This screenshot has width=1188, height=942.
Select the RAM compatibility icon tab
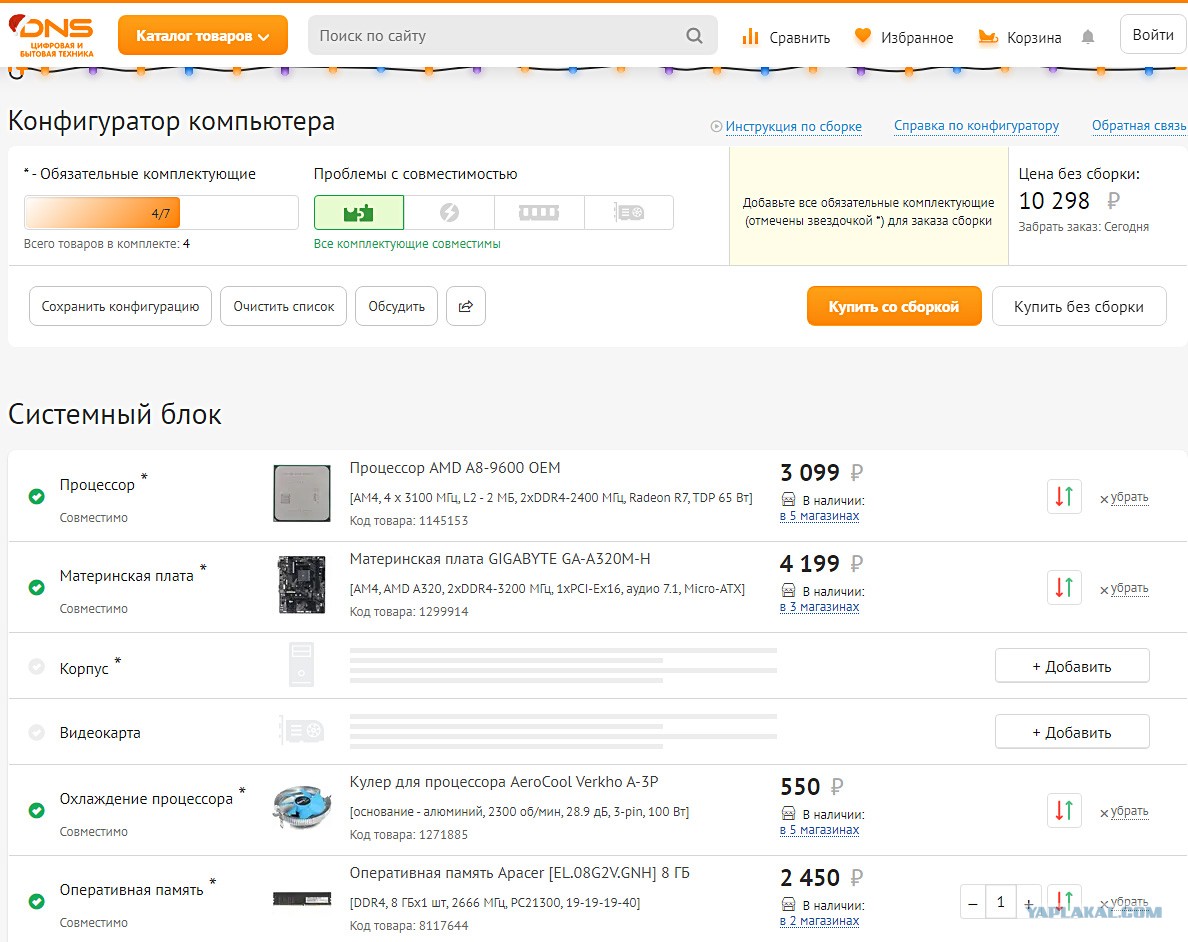click(x=539, y=212)
